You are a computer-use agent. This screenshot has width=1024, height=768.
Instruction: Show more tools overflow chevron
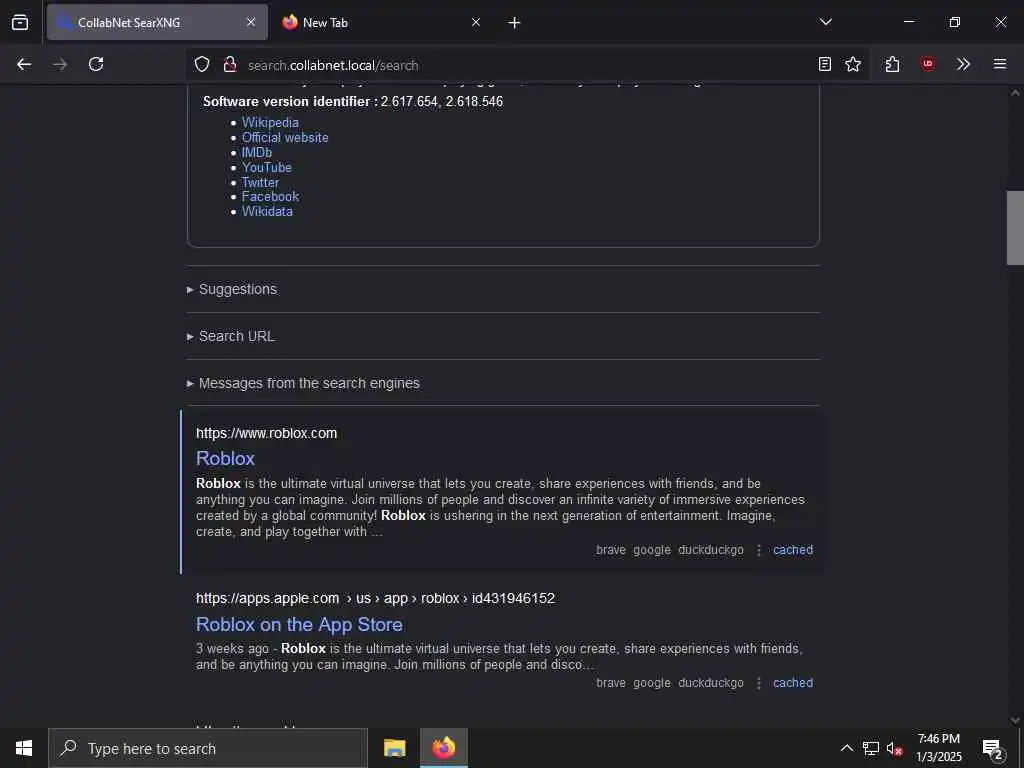(963, 64)
